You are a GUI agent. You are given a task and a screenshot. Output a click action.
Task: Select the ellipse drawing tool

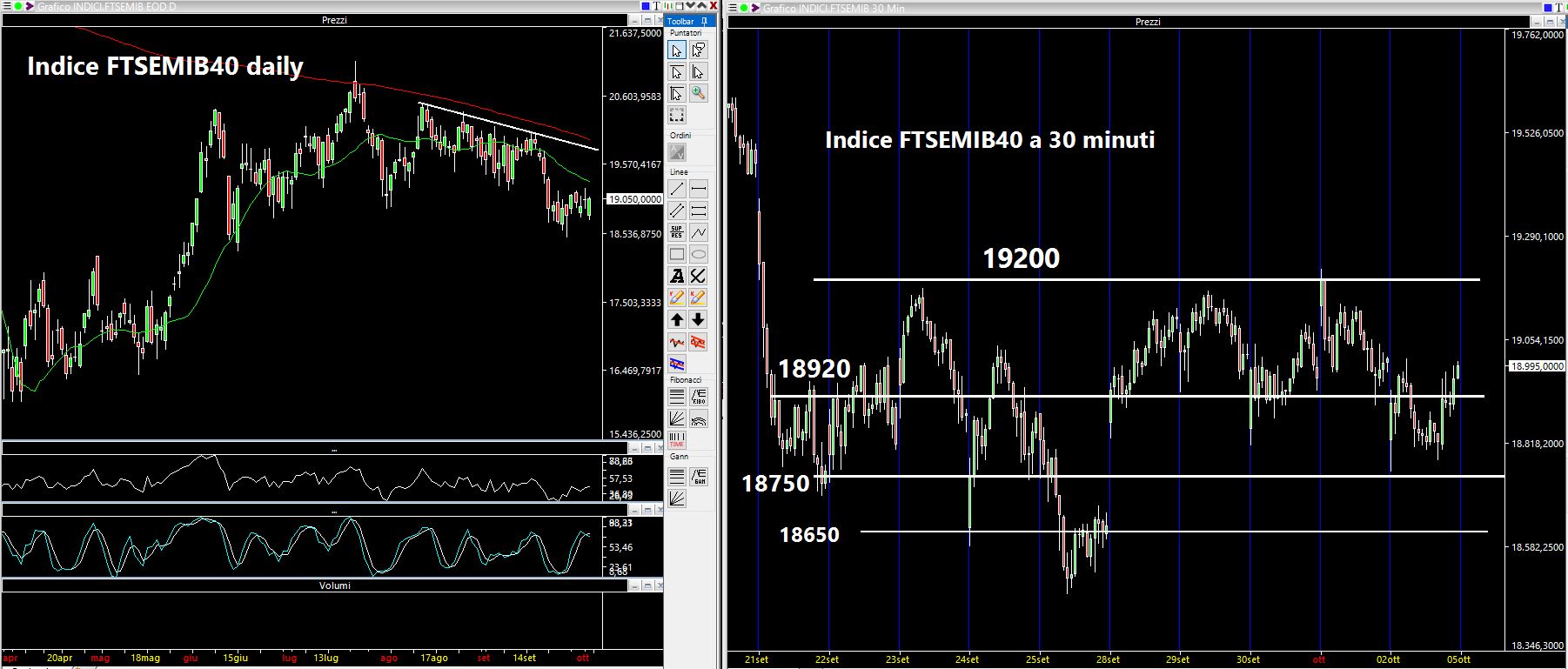pos(698,254)
